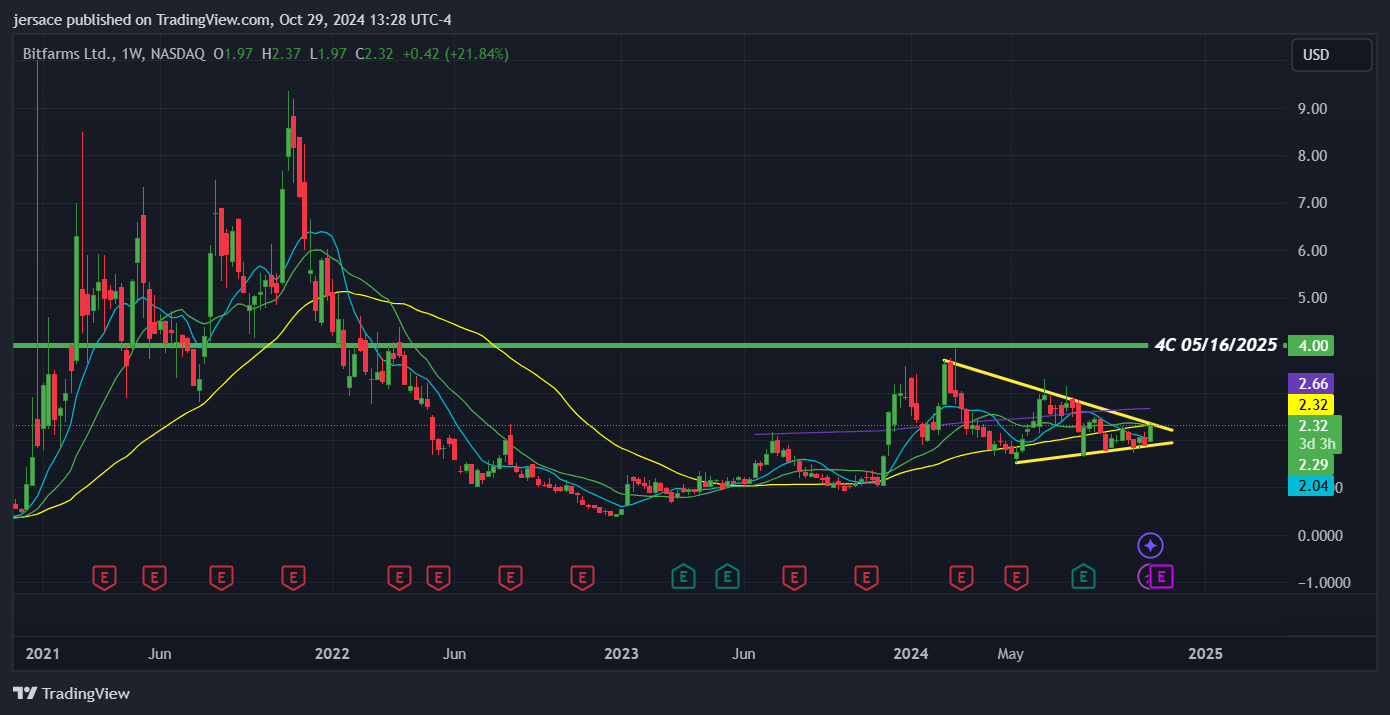Image resolution: width=1390 pixels, height=715 pixels.
Task: Click the 2025 label on time axis
Action: pyautogui.click(x=1205, y=654)
